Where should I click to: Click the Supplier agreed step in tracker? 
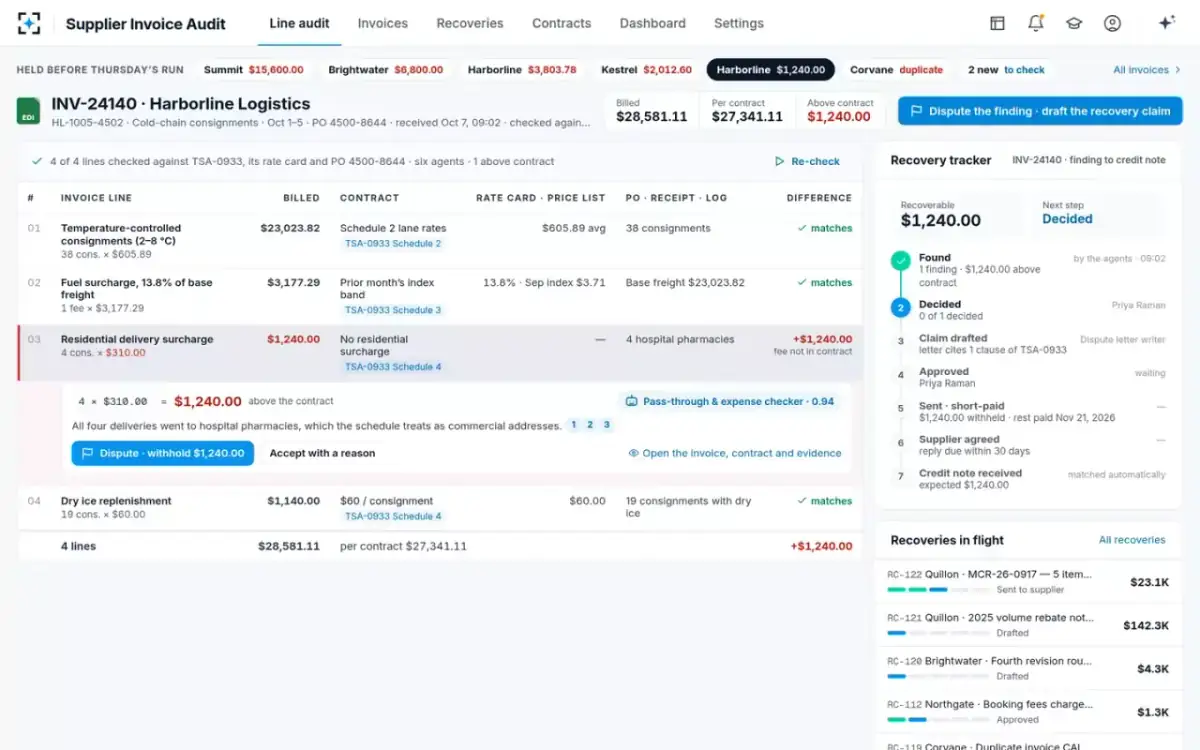click(1028, 445)
